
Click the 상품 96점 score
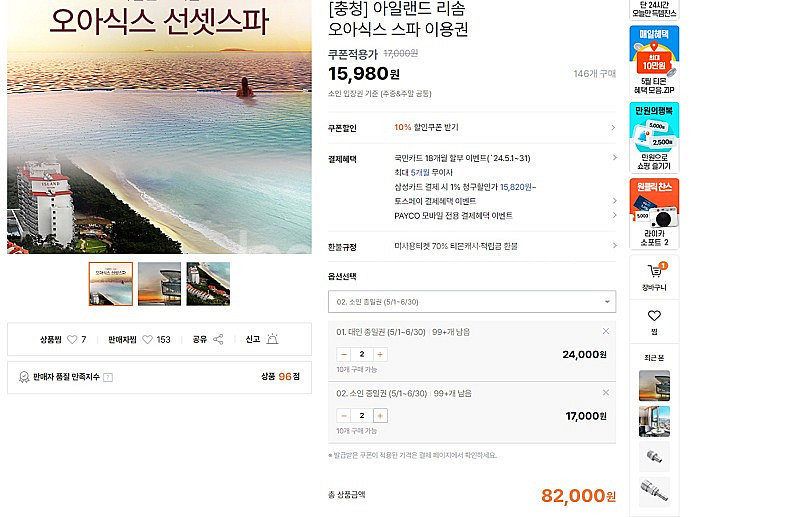(280, 377)
